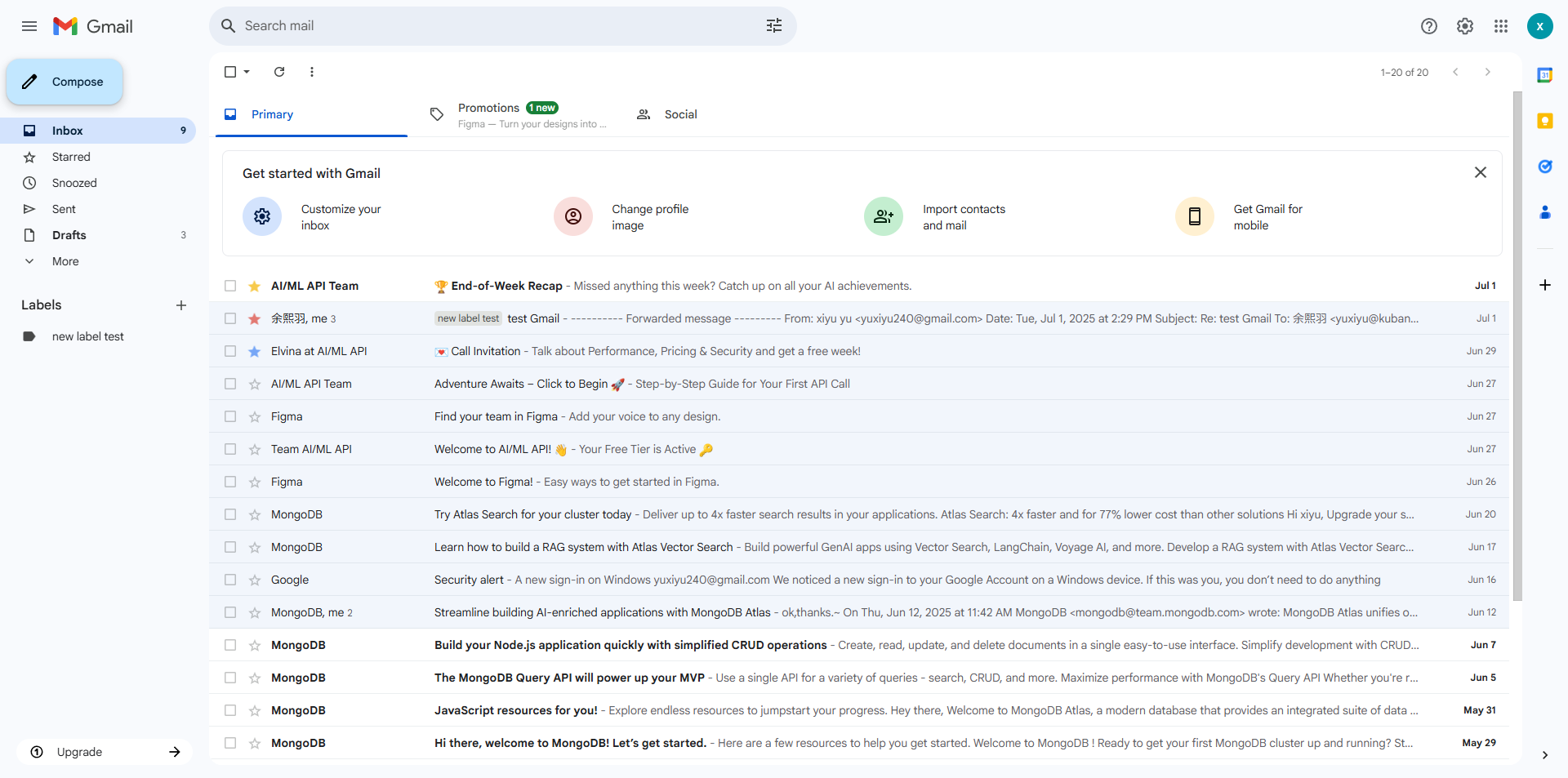Open select dropdown arrow next to checkbox
Screen dimensions: 1568x778
[247, 72]
